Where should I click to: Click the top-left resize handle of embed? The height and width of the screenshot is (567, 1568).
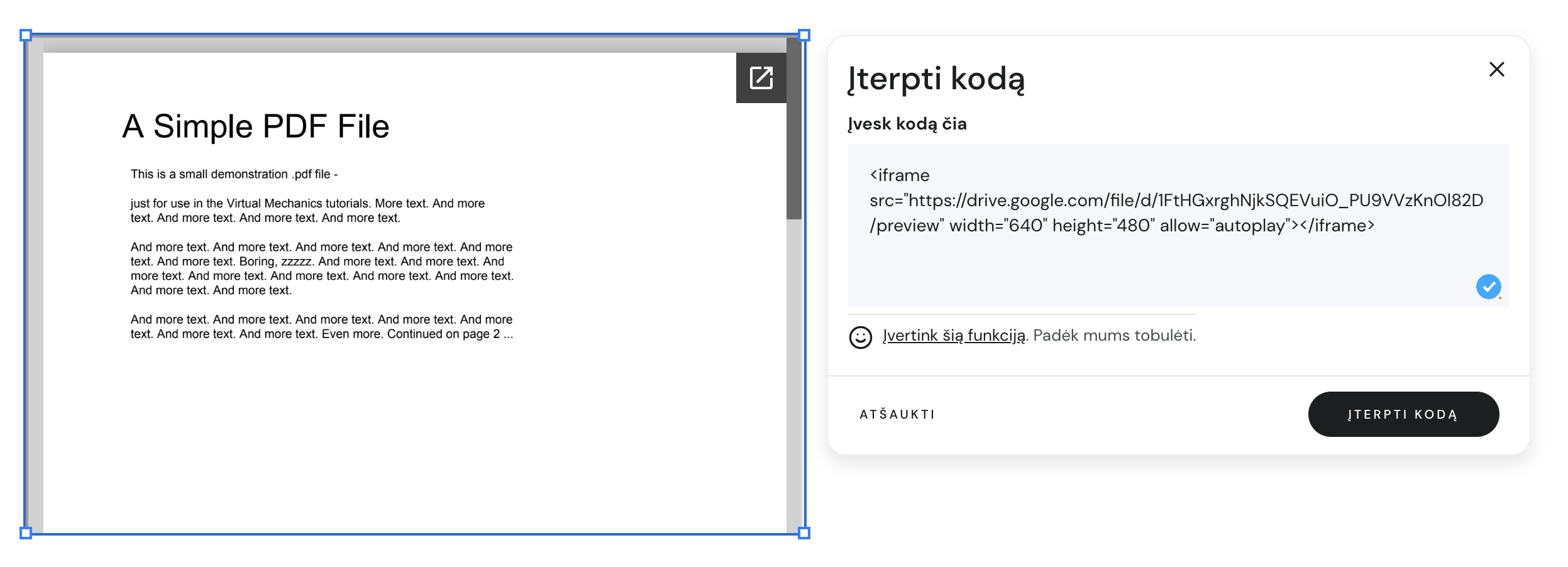point(26,35)
